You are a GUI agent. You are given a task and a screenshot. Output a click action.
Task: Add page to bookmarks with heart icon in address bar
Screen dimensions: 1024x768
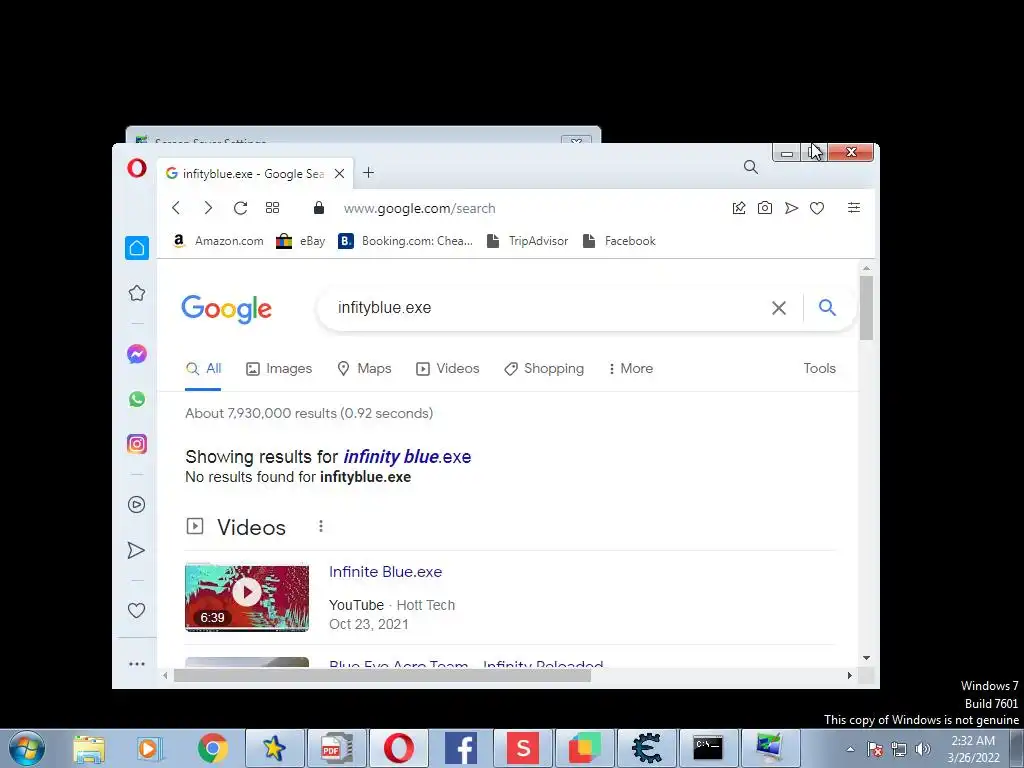[x=817, y=208]
